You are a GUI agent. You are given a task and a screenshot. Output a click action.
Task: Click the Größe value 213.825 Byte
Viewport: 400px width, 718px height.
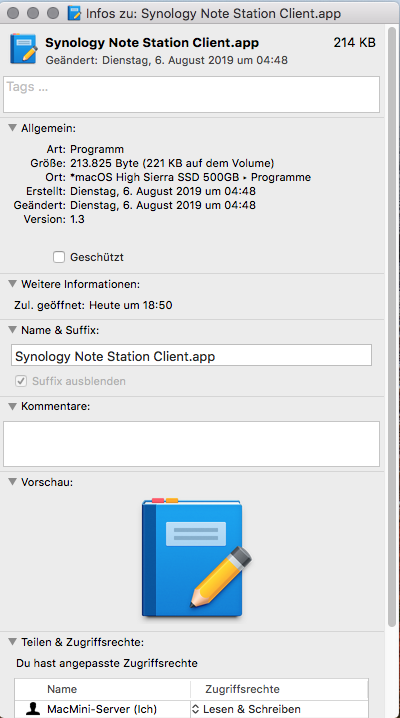172,163
